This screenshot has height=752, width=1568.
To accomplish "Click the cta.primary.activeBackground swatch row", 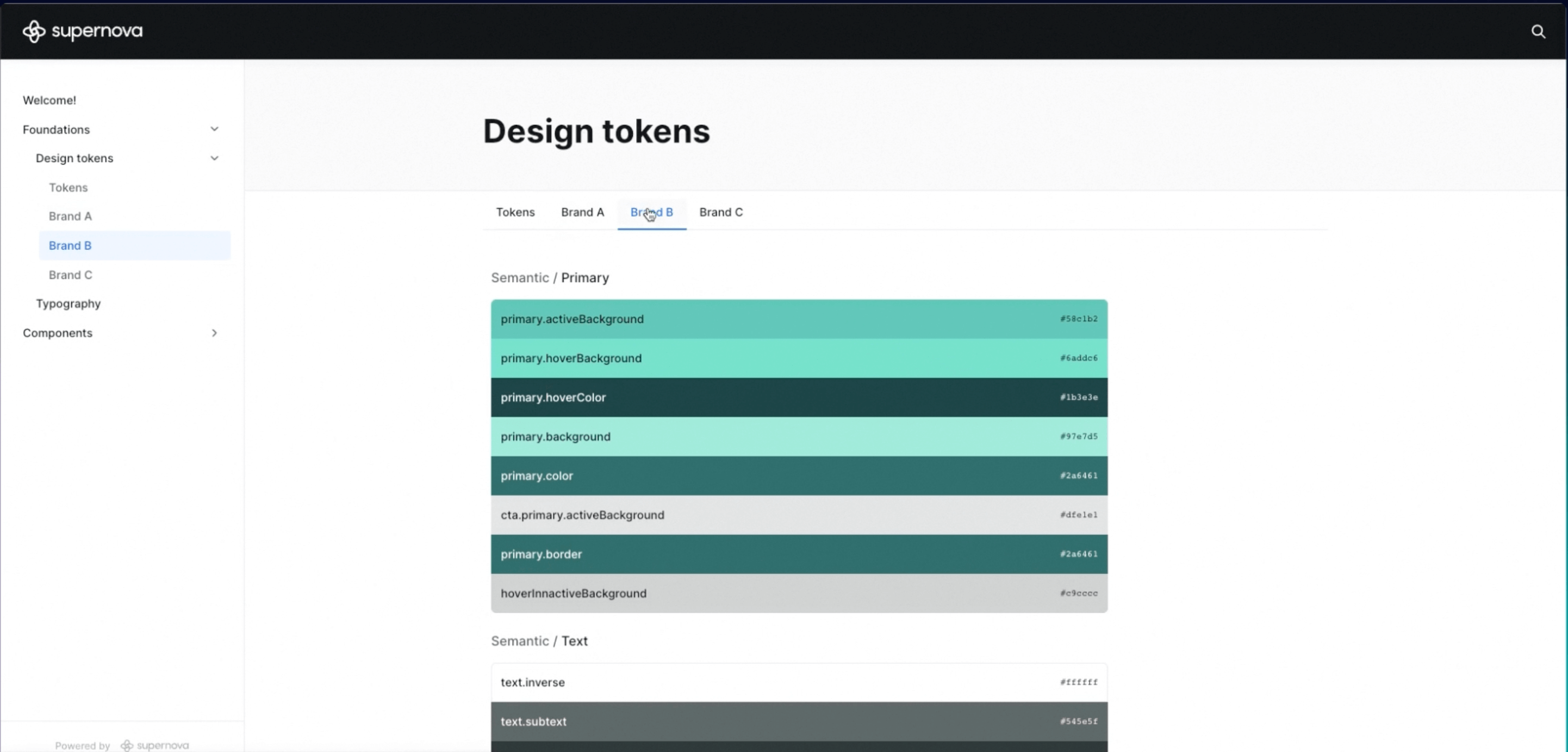I will pyautogui.click(x=799, y=515).
